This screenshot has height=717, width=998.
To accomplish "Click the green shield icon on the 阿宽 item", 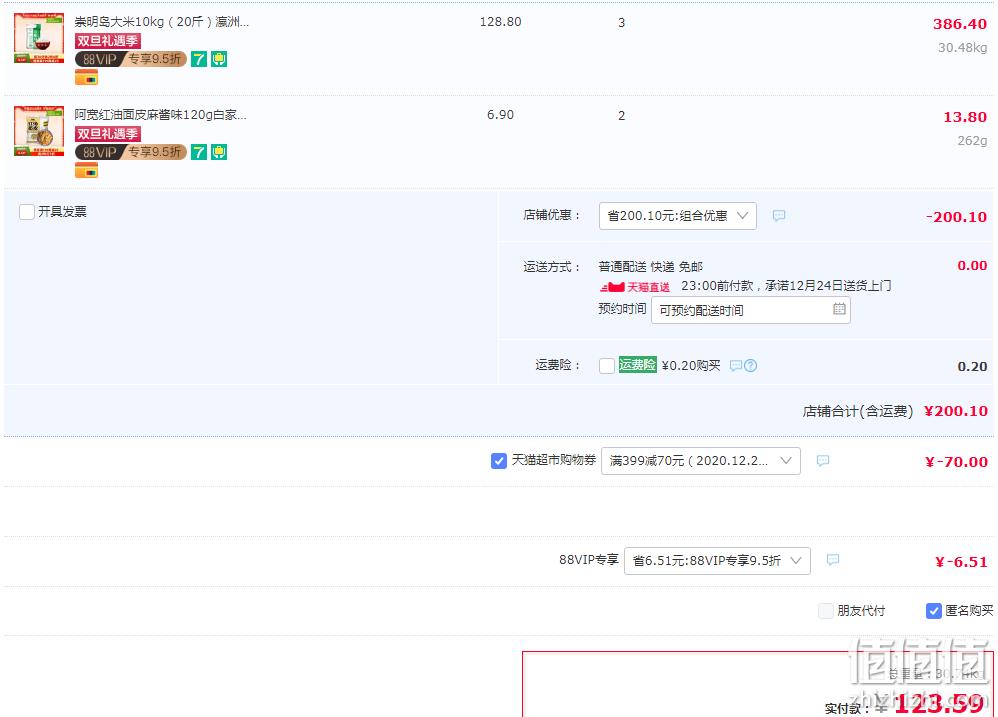I will pyautogui.click(x=219, y=152).
